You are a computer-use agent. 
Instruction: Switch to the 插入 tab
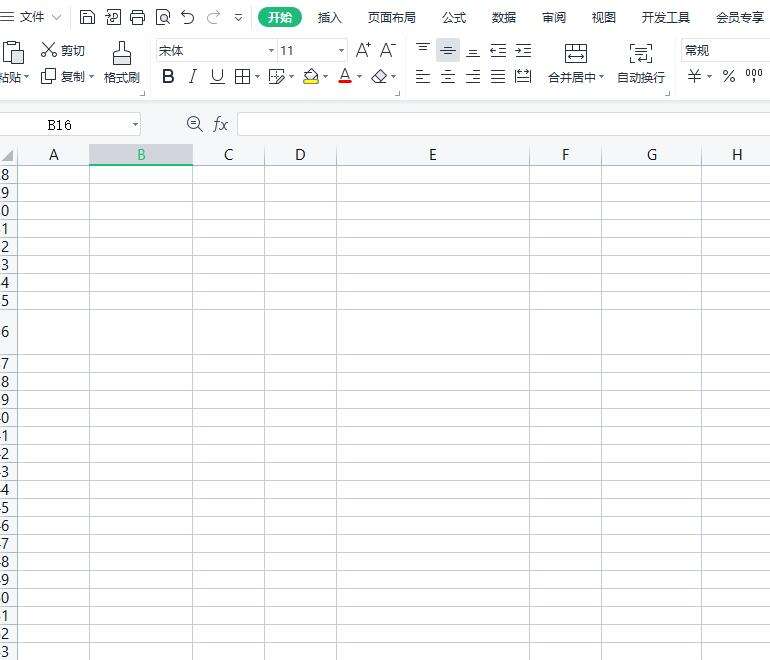[329, 18]
